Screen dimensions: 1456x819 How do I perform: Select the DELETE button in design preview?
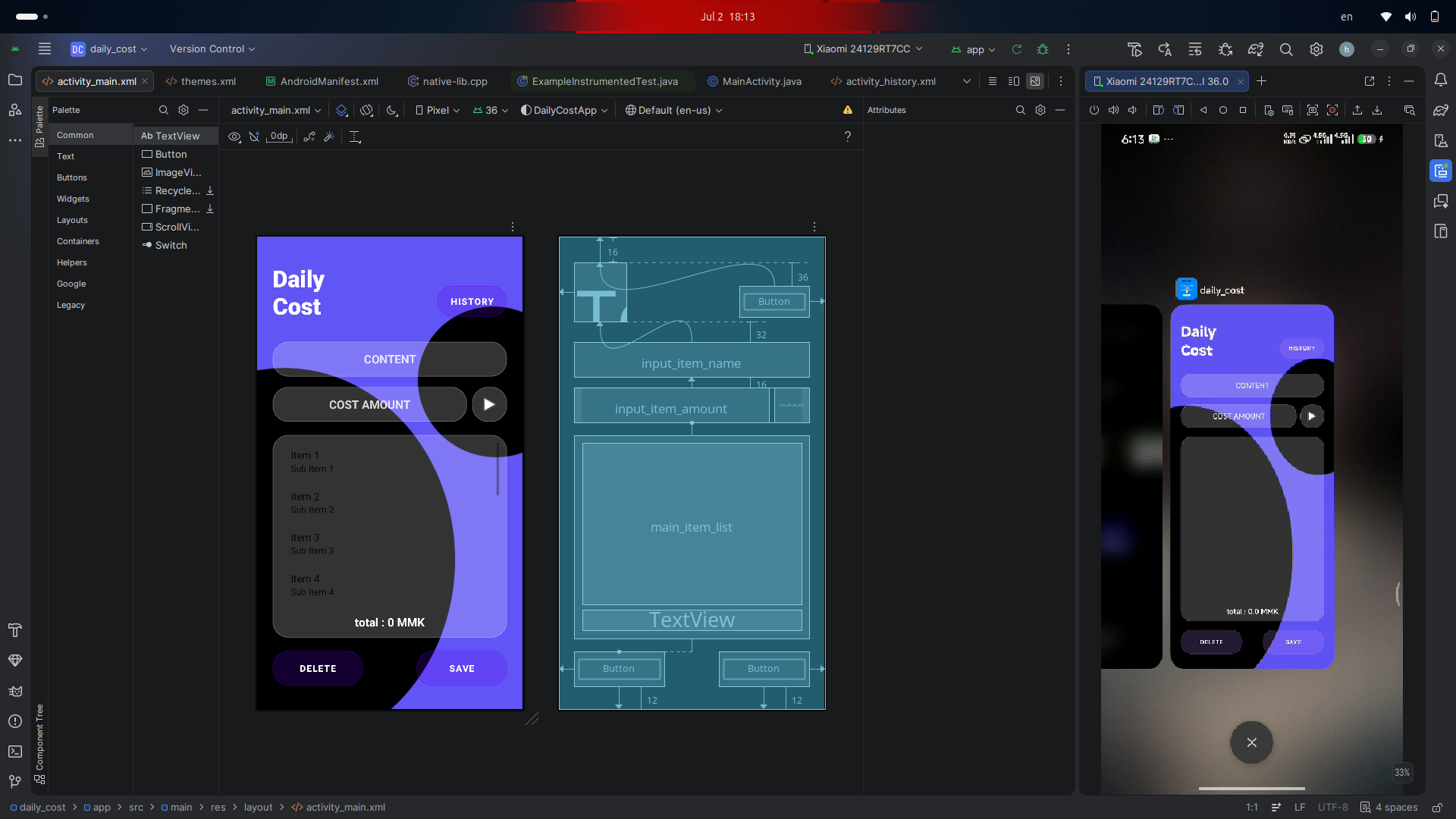[x=318, y=668]
